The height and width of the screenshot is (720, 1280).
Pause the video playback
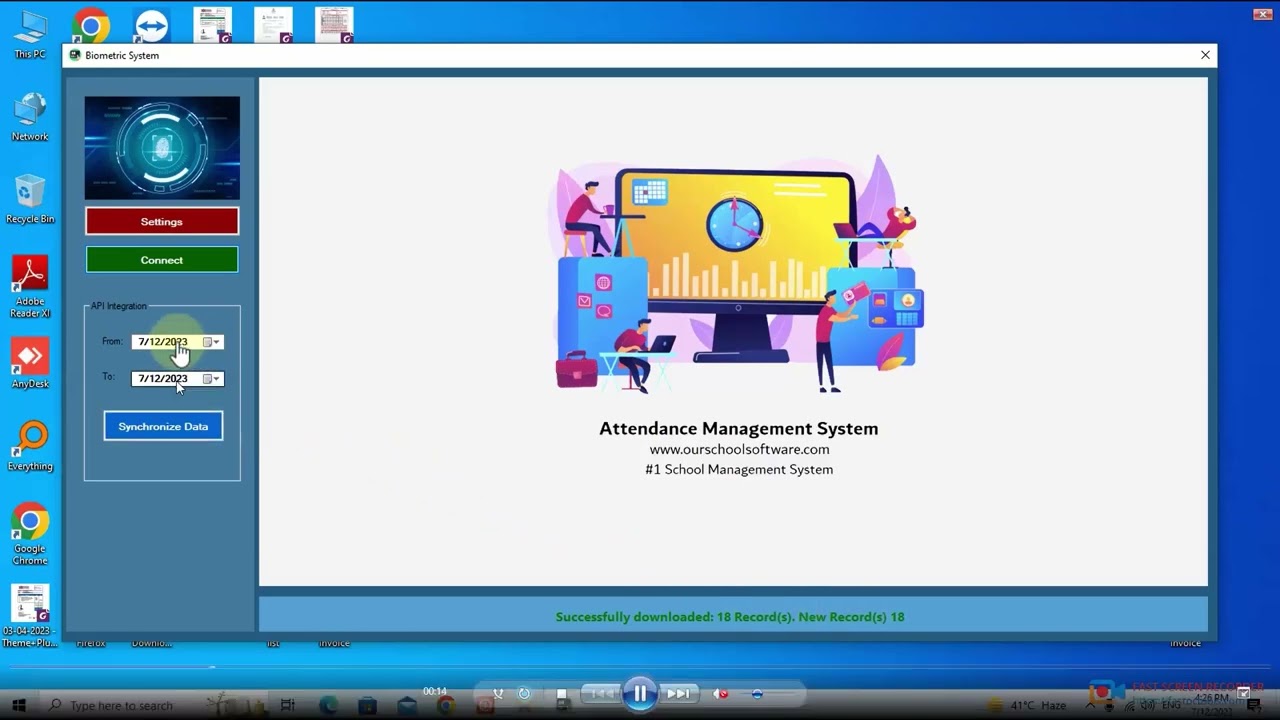640,693
